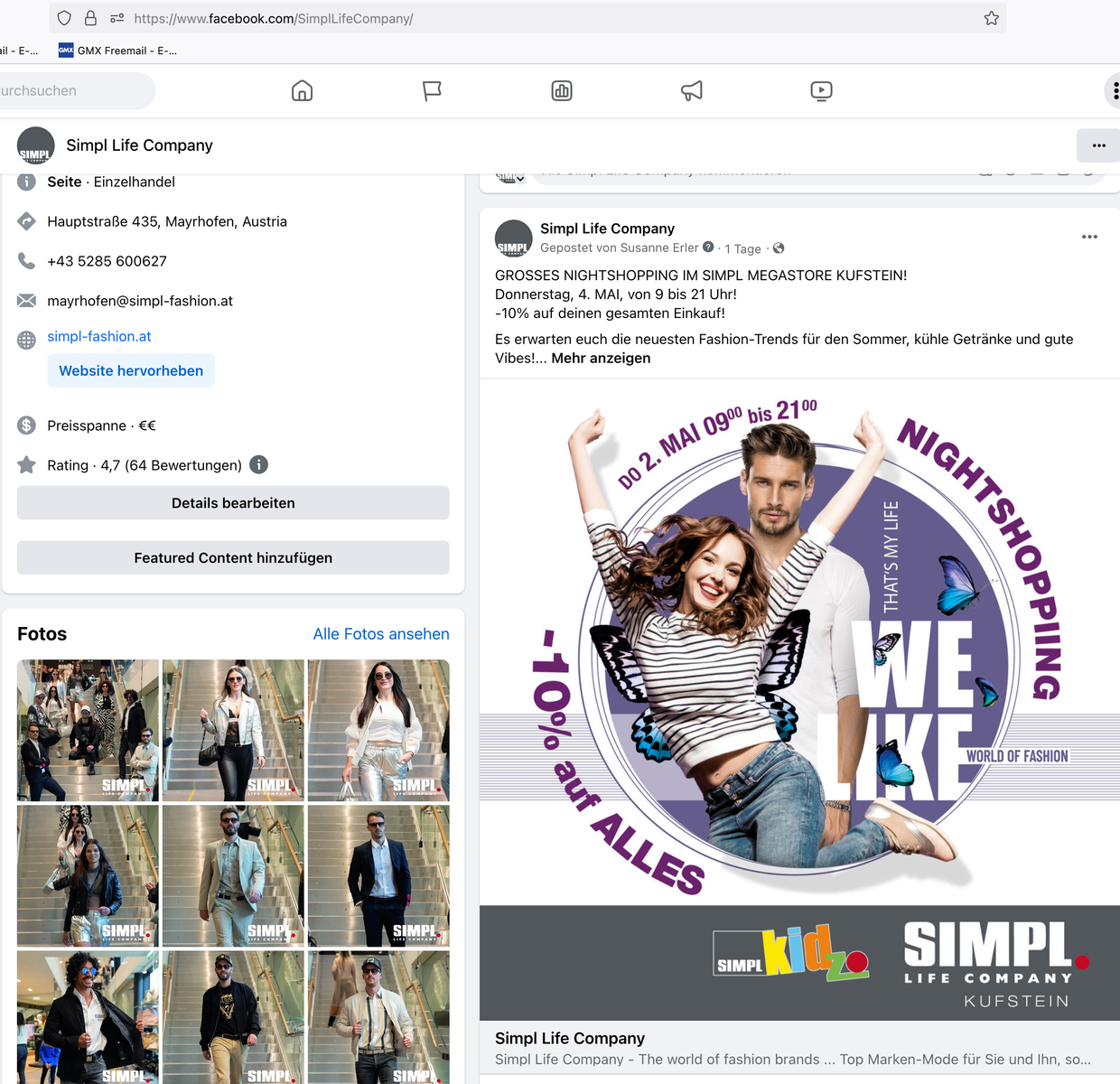Click the Rating star icon
This screenshot has height=1084, width=1120.
coord(27,465)
